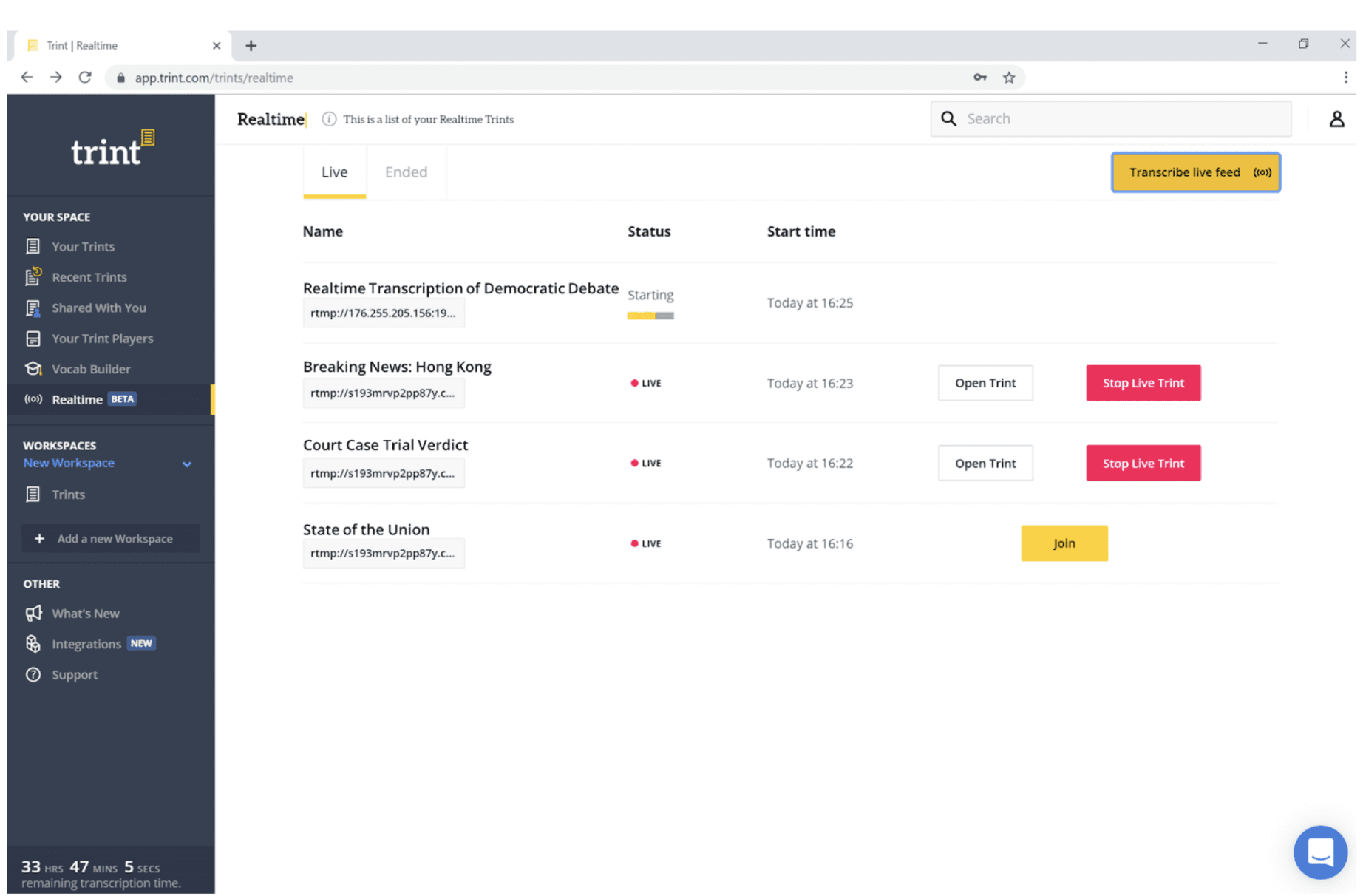This screenshot has width=1363, height=896.
Task: Open the account profile icon
Action: tap(1336, 118)
